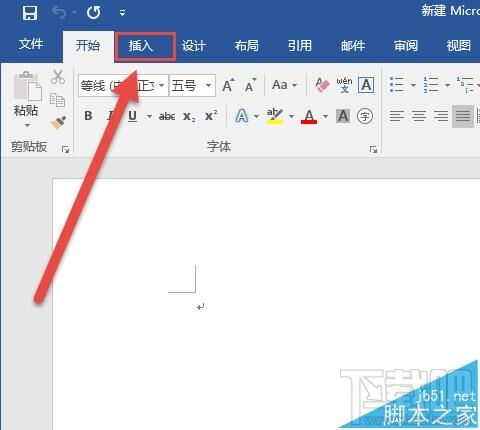The width and height of the screenshot is (480, 430).
Task: Toggle Subscript formatting
Action: [189, 117]
